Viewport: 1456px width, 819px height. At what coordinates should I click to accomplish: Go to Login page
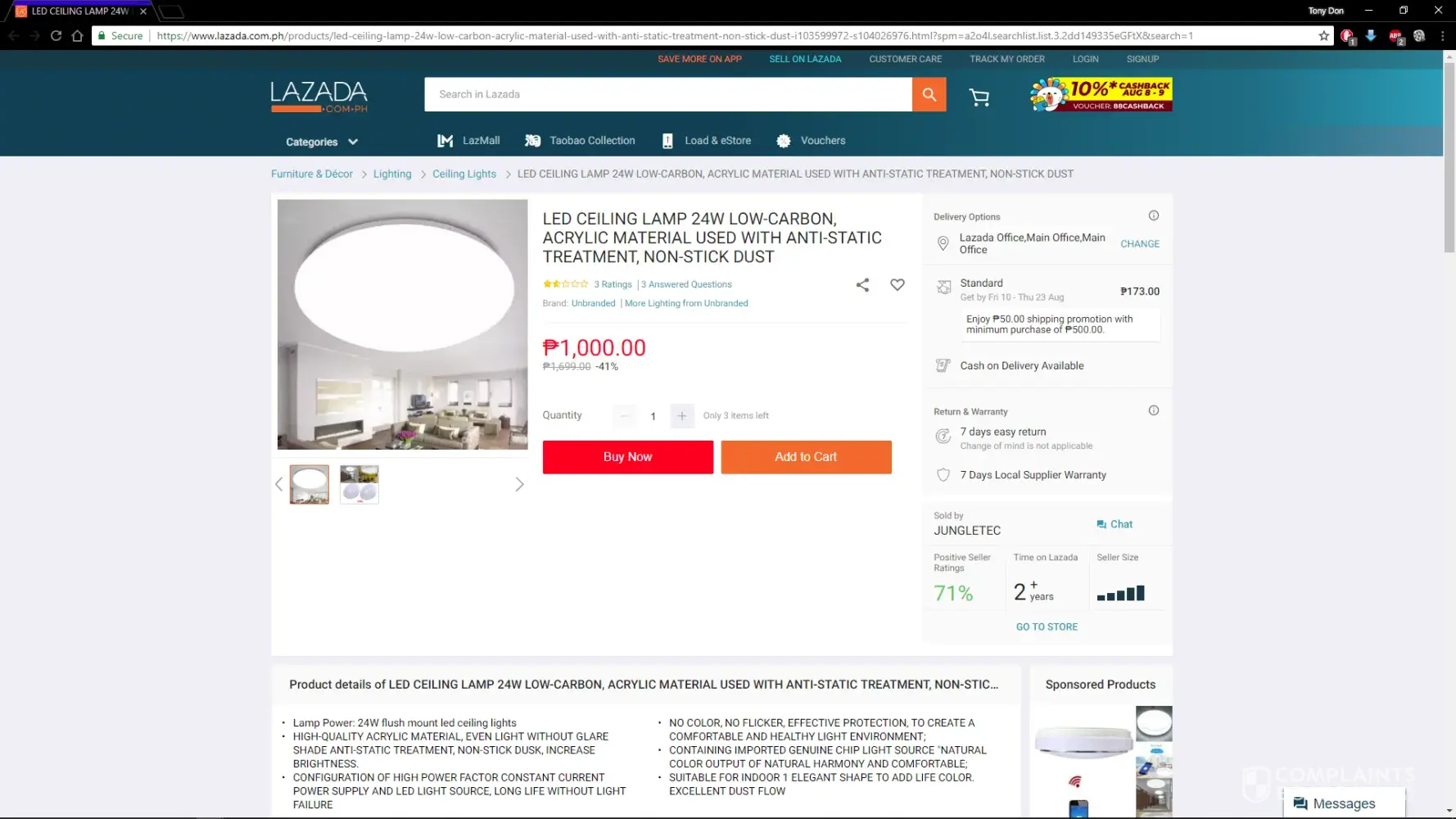1086,59
